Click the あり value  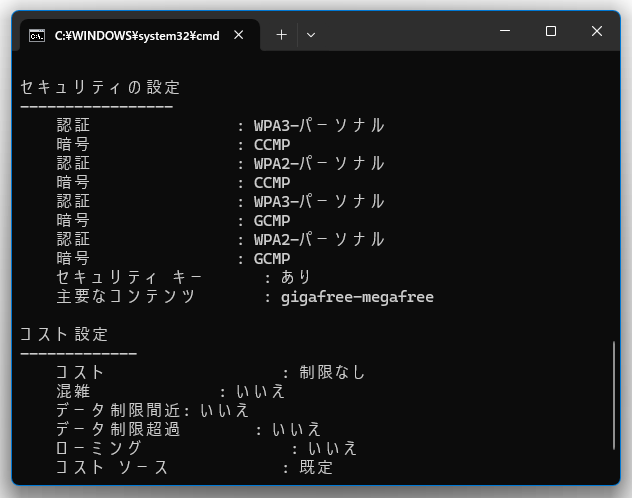(295, 277)
